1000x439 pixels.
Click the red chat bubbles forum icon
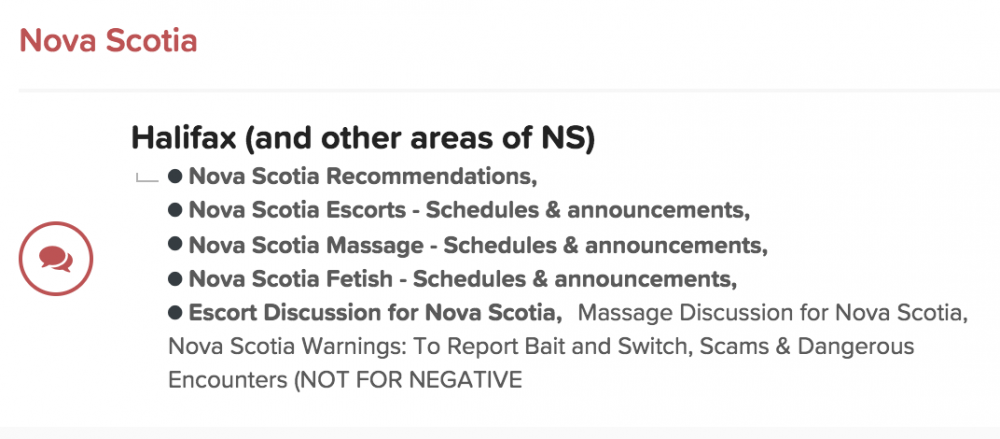point(56,258)
